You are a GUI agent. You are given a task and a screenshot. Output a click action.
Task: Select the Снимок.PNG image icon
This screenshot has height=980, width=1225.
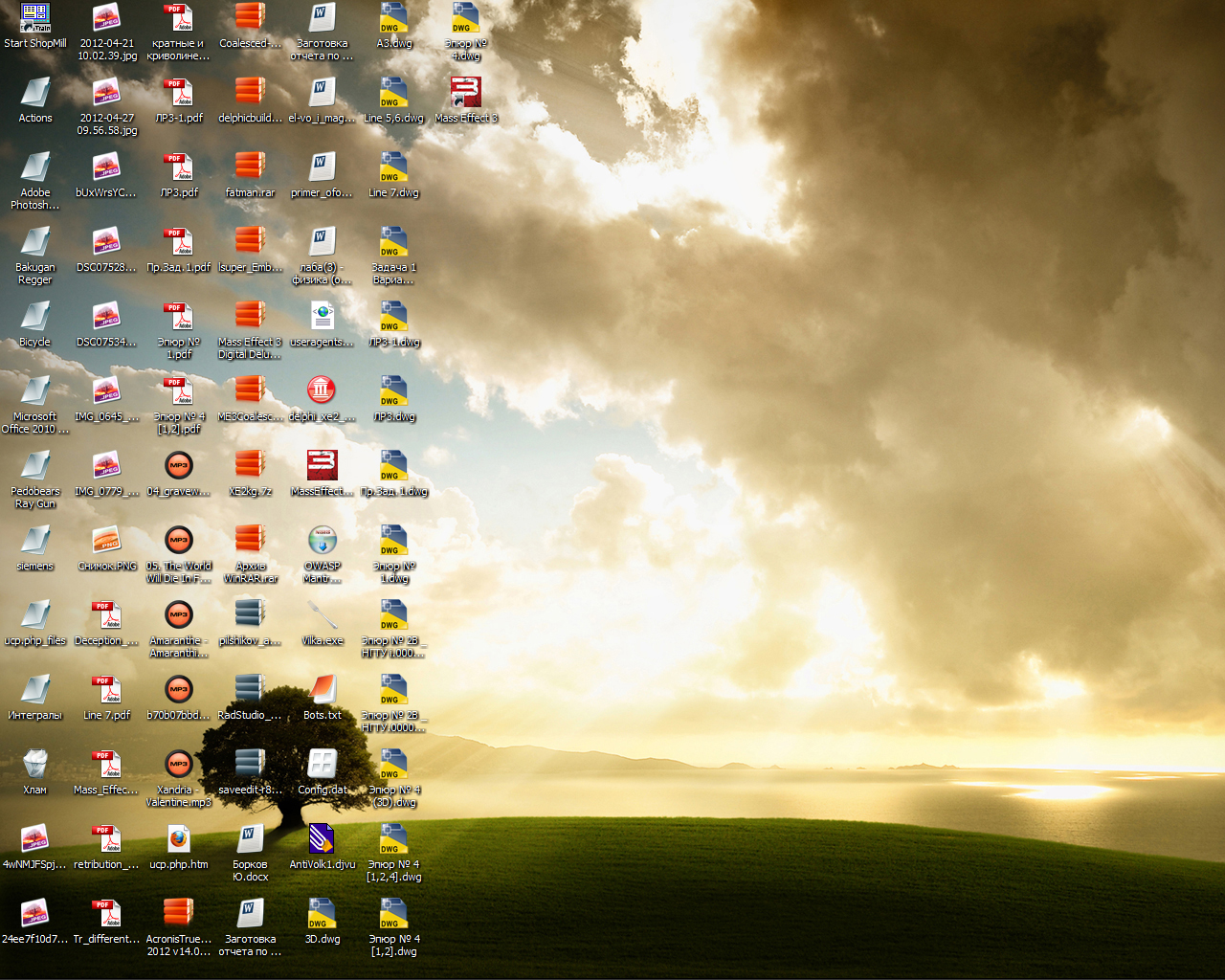pyautogui.click(x=107, y=548)
